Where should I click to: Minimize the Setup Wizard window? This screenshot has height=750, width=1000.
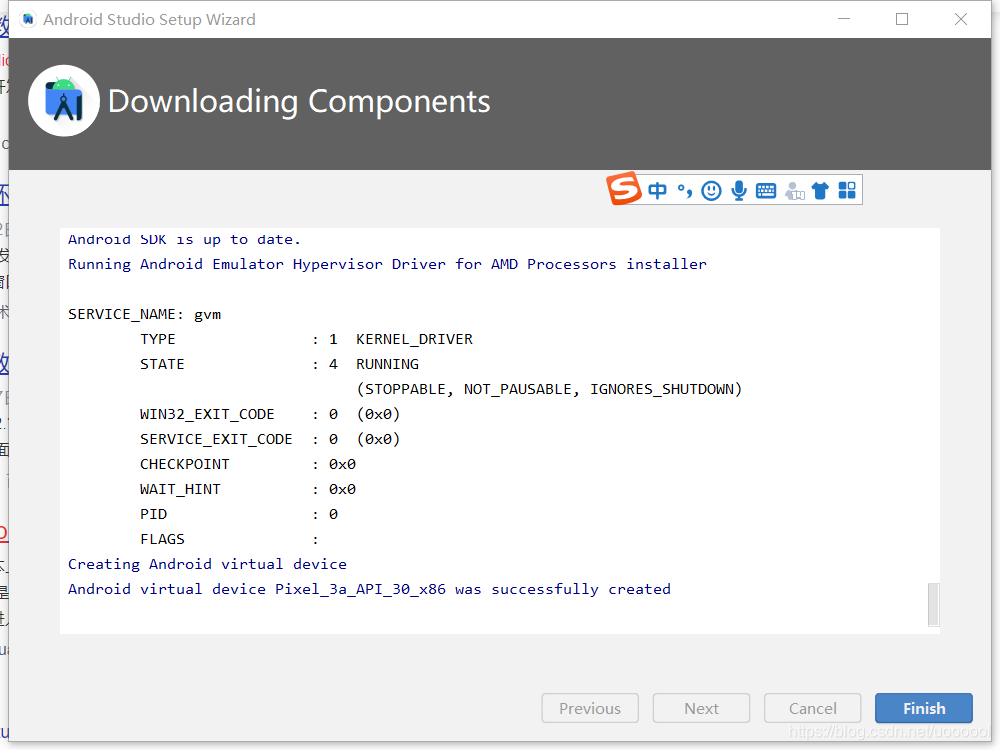[844, 19]
